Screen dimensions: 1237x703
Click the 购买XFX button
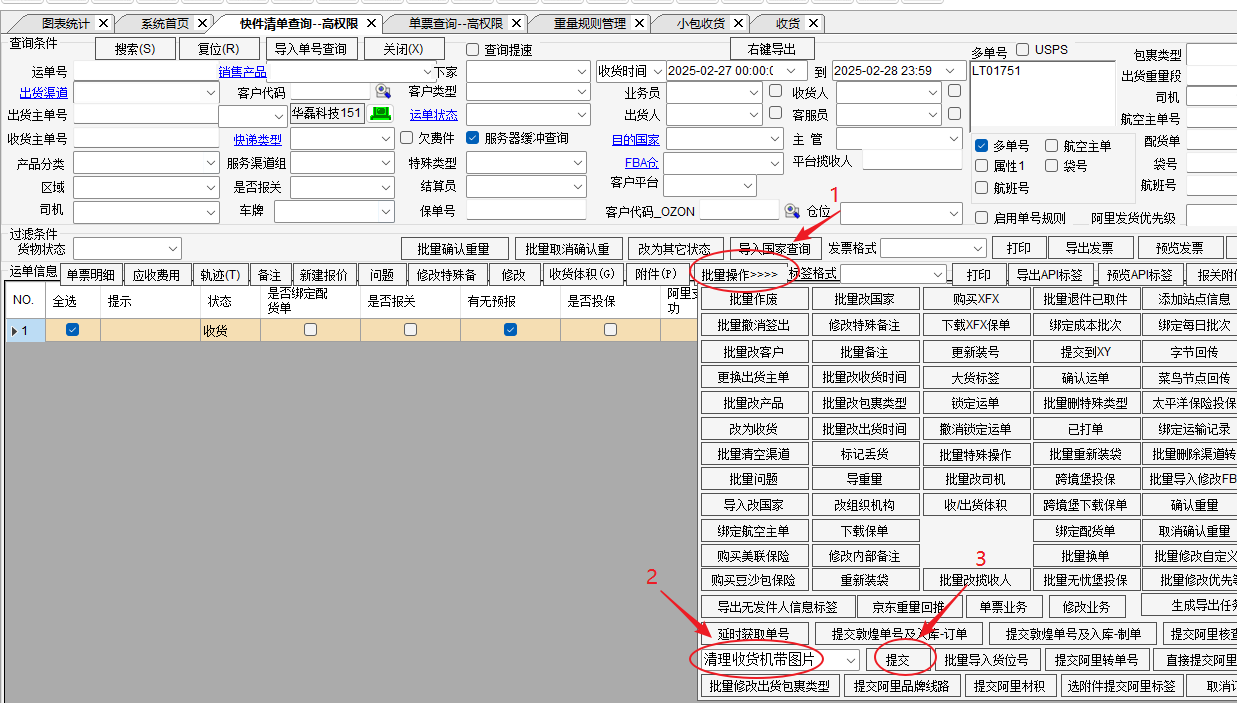975,299
